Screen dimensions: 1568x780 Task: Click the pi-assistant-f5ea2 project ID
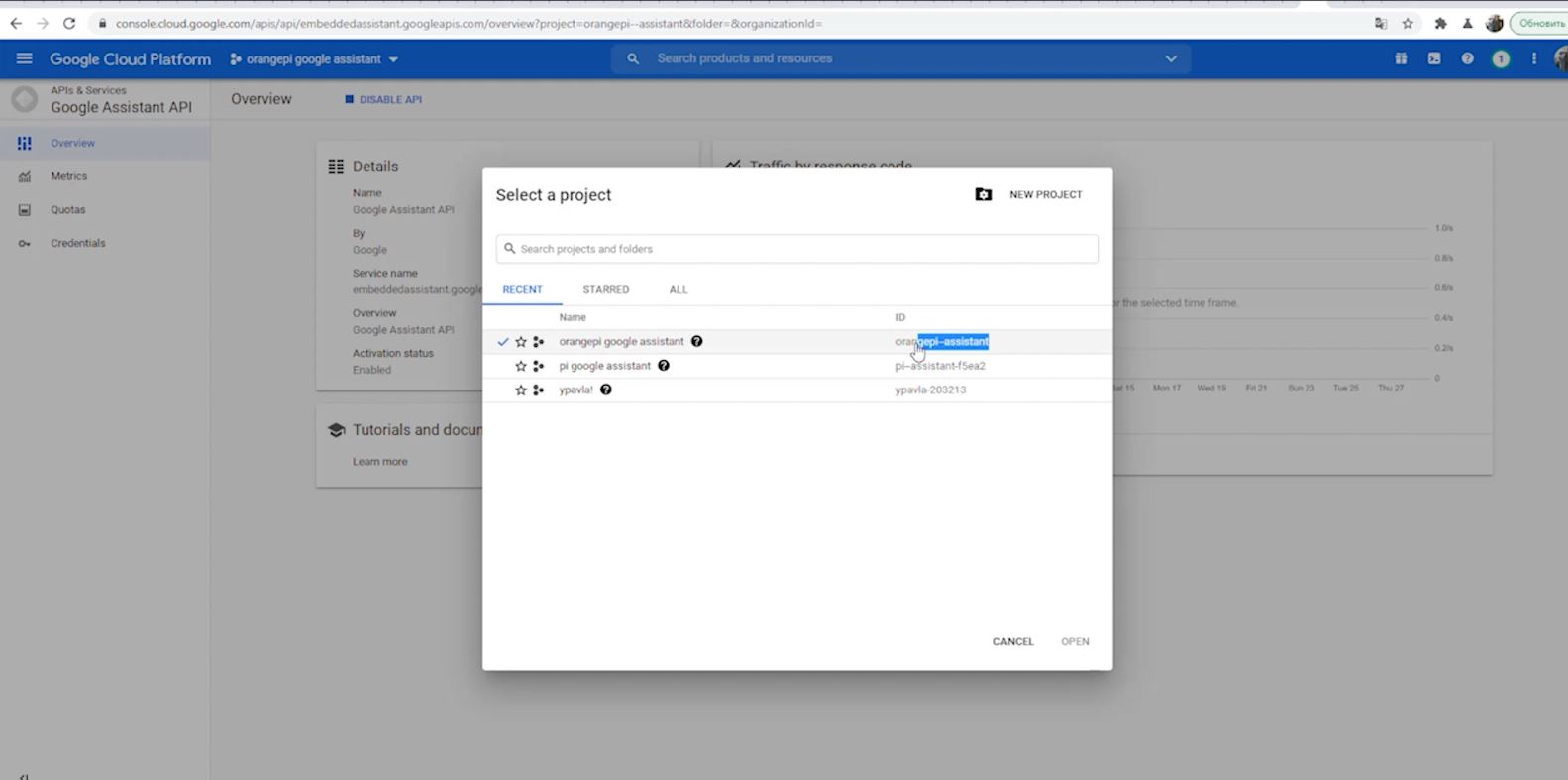click(x=940, y=366)
